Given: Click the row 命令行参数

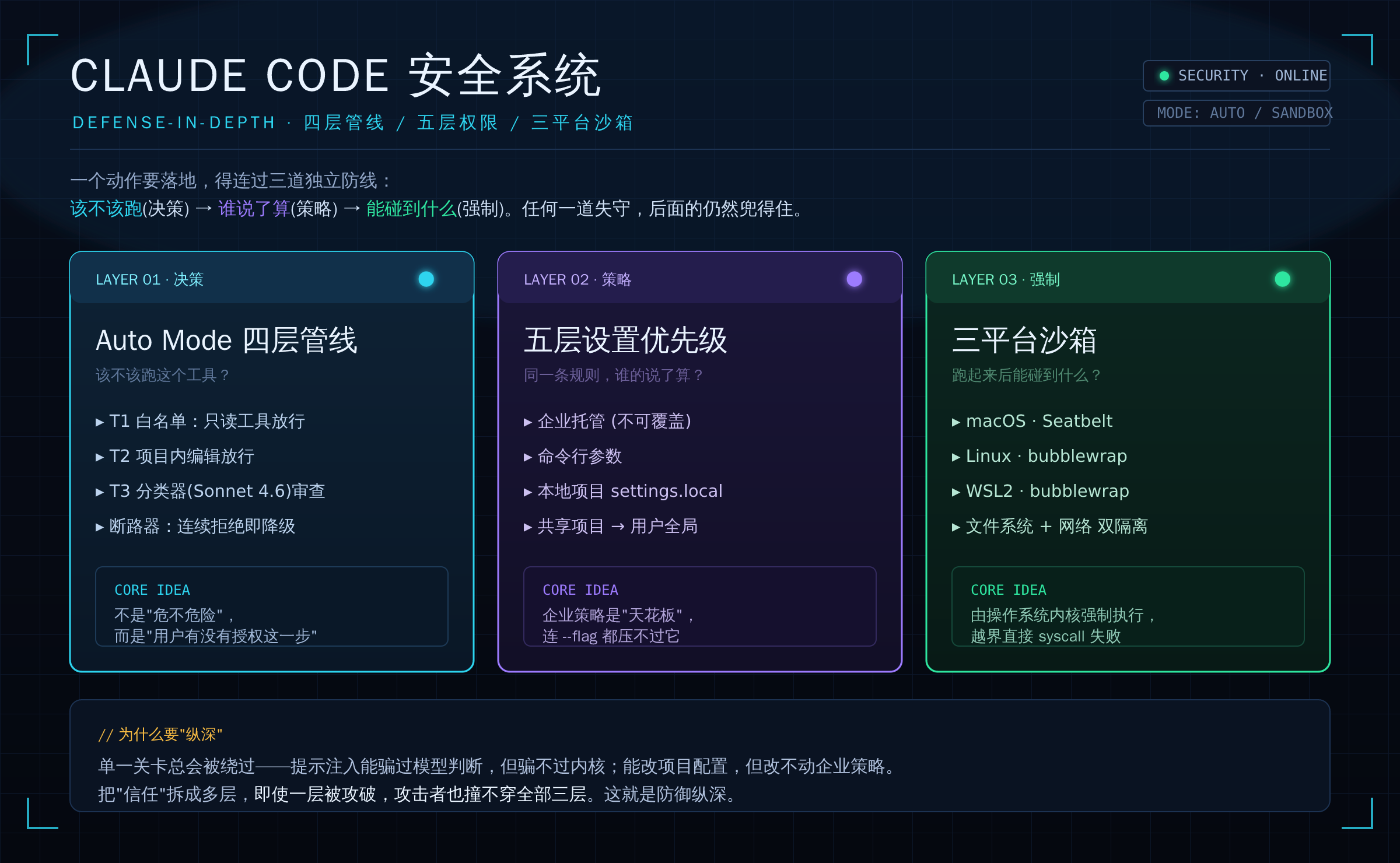Looking at the screenshot, I should [573, 457].
